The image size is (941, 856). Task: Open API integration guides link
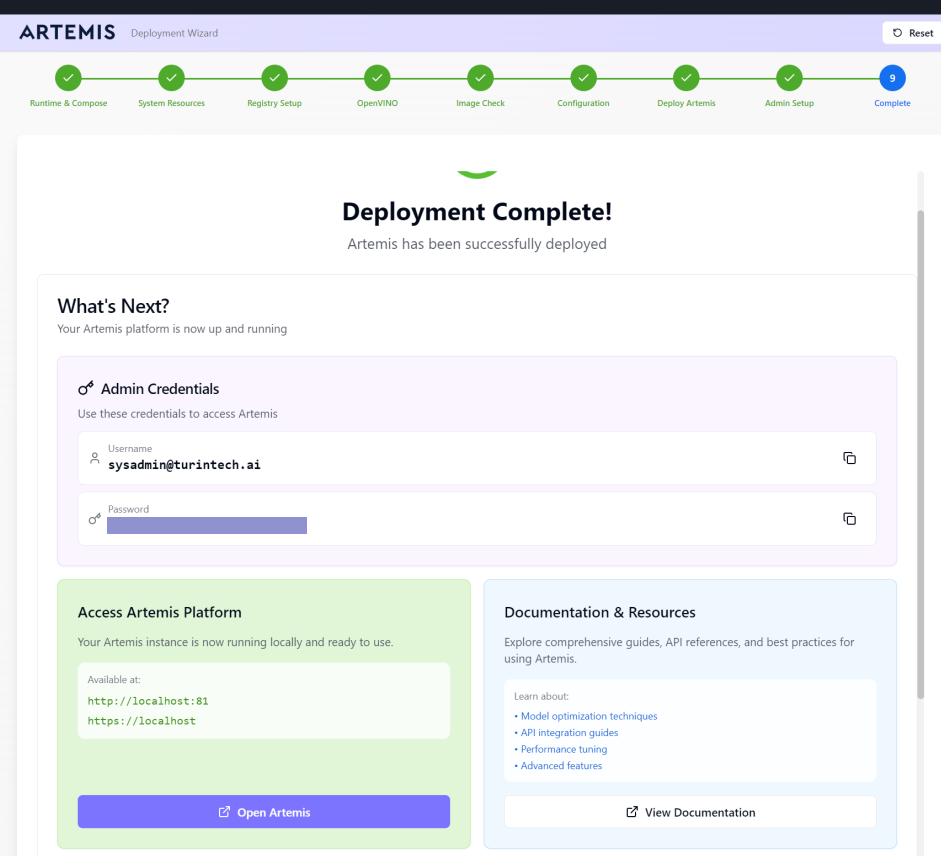click(x=568, y=733)
